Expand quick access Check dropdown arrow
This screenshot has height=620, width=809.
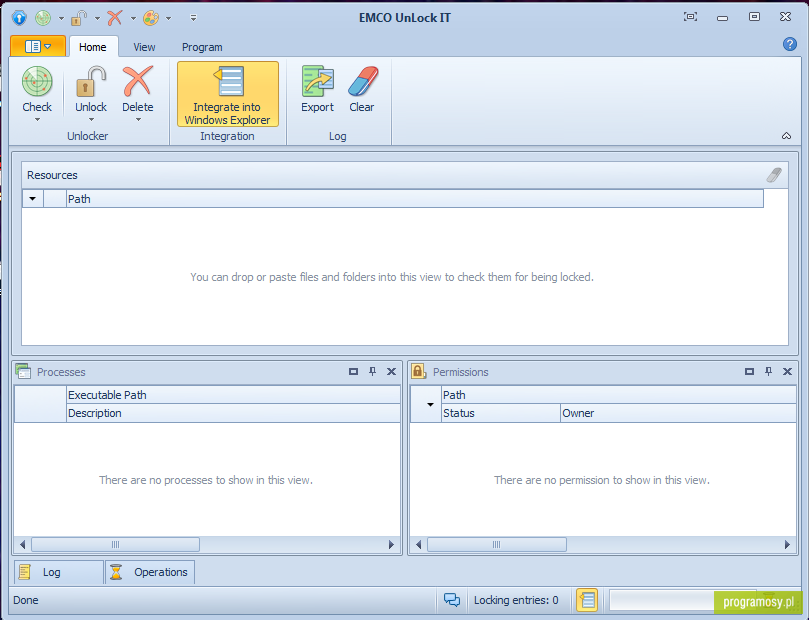(x=61, y=19)
